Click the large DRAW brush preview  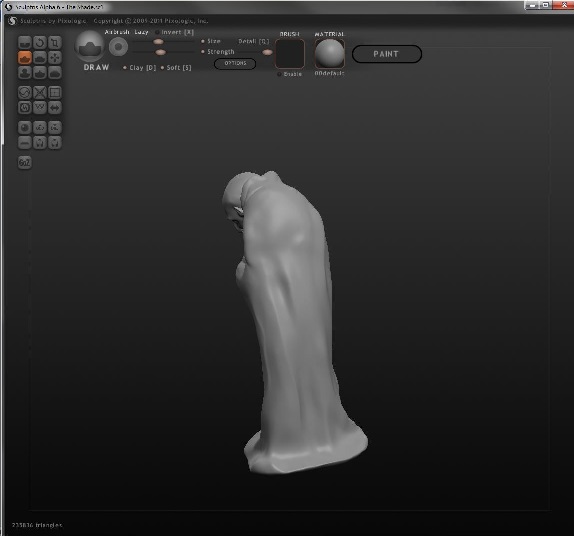(x=89, y=46)
